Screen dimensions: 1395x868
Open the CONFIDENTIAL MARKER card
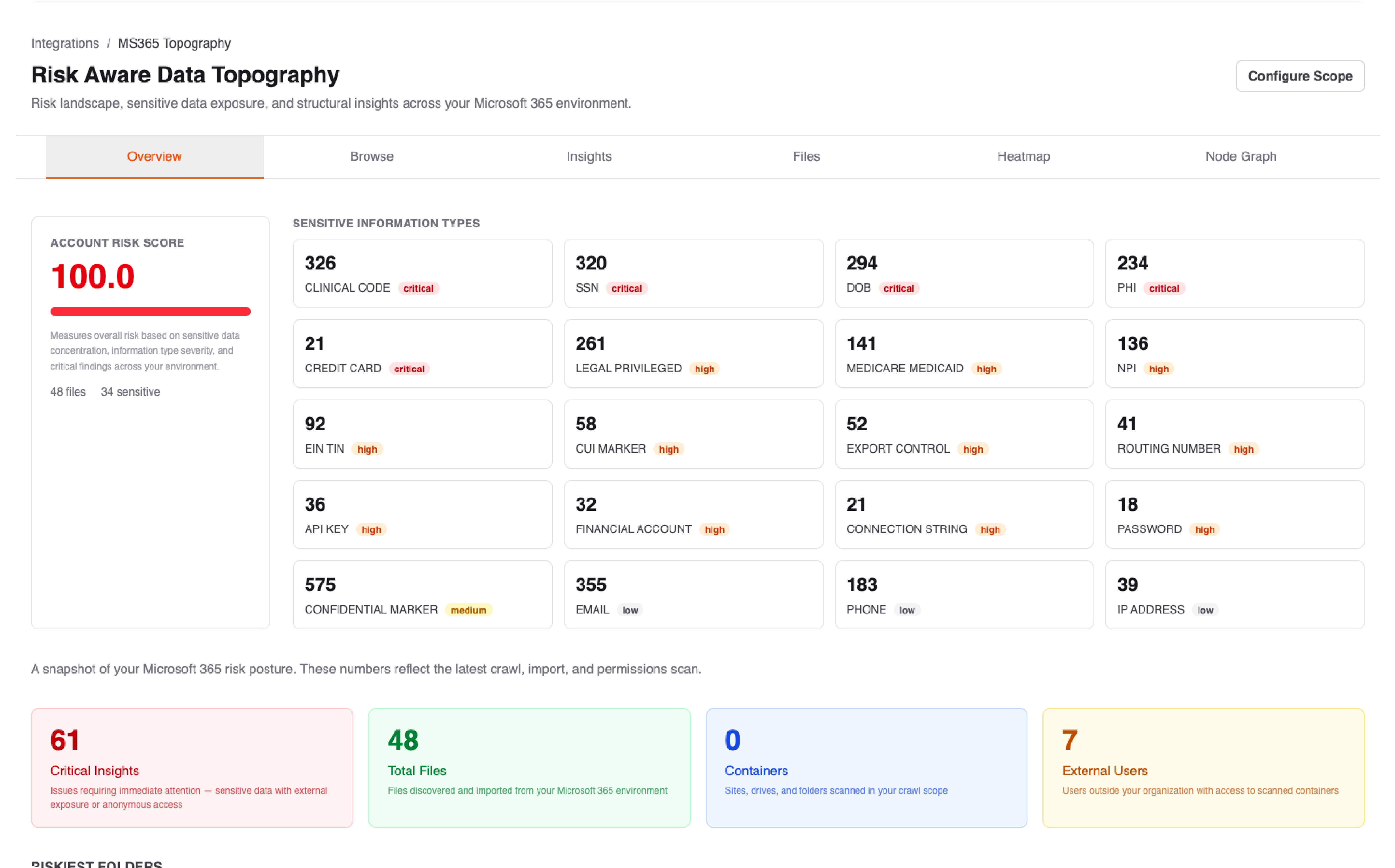422,595
